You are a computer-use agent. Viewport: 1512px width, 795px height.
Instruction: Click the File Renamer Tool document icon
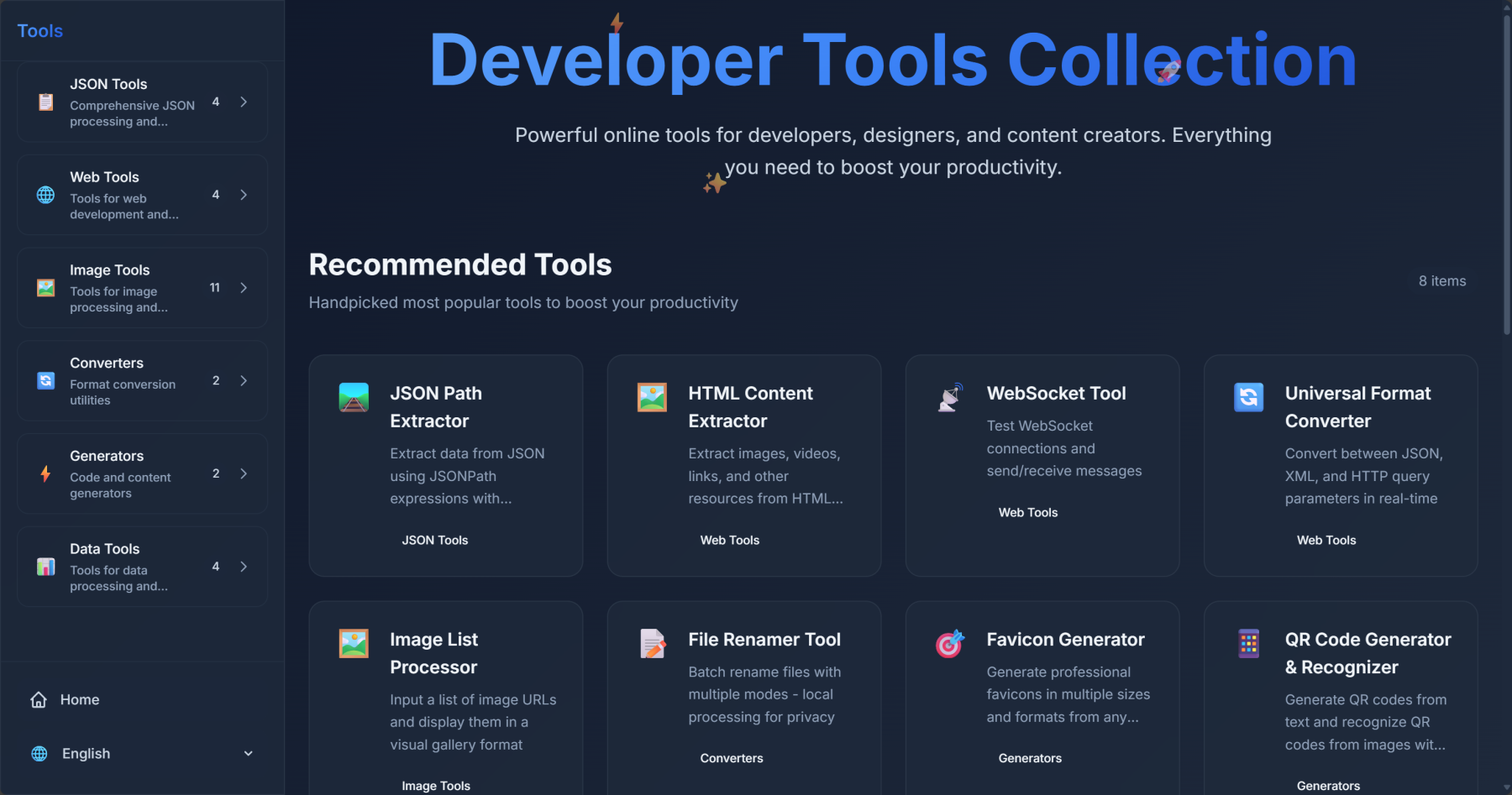[652, 644]
